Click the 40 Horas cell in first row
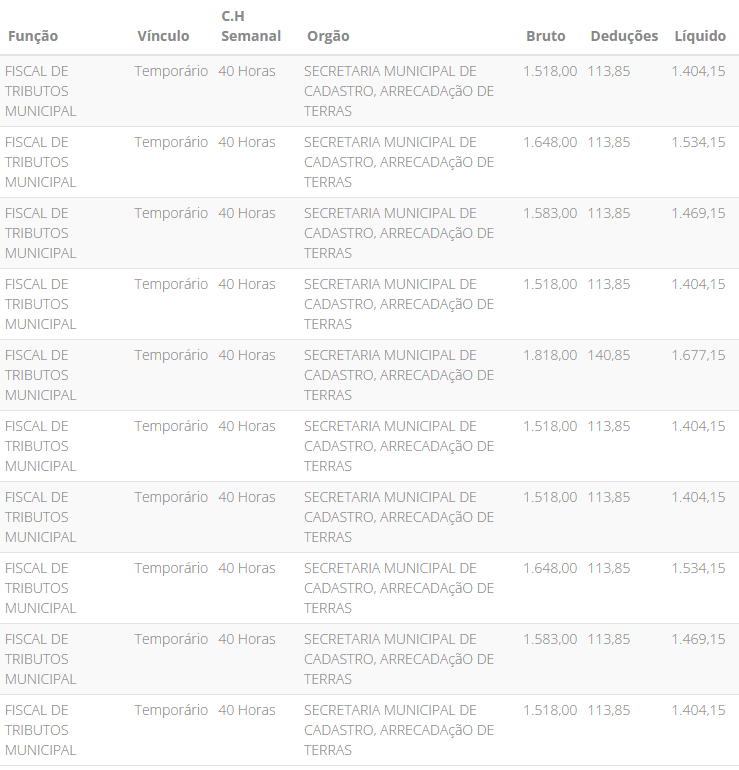Screen dimensions: 739x770 247,71
